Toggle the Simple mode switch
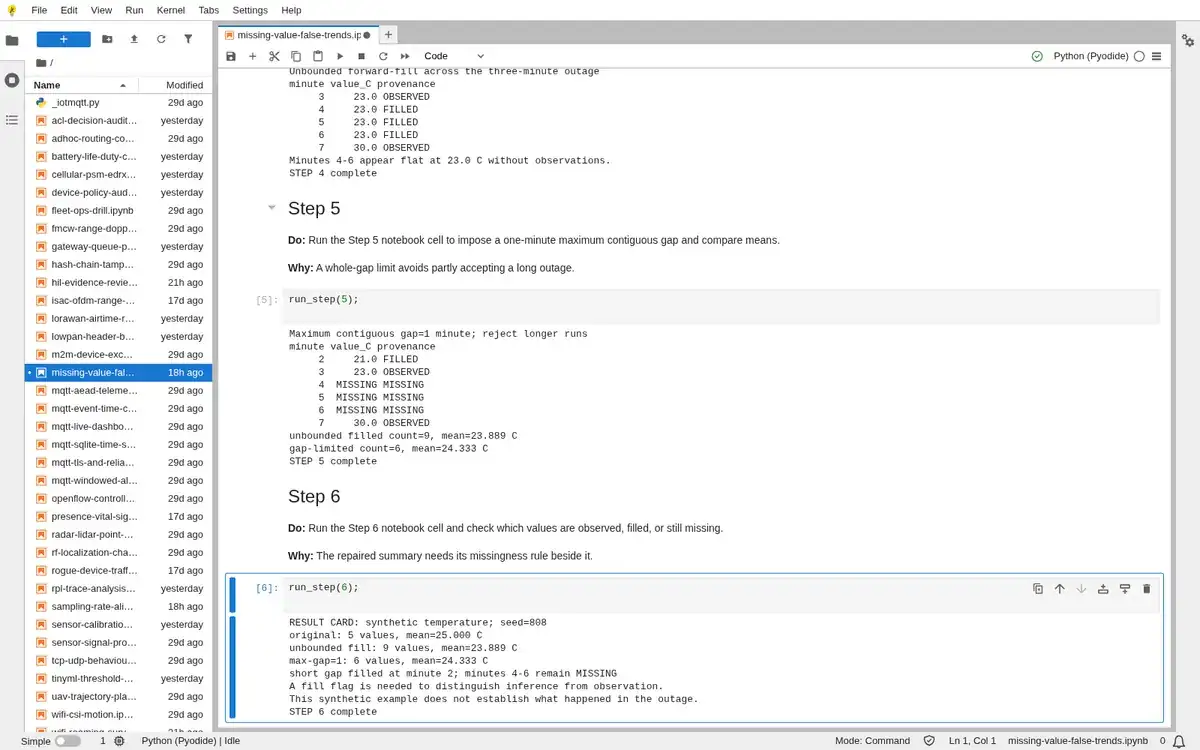This screenshot has width=1200, height=750. [x=68, y=741]
